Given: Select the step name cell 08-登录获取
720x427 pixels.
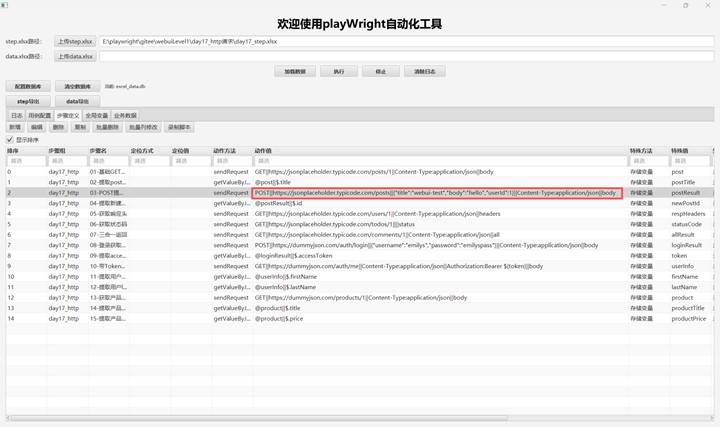Looking at the screenshot, I should click(x=107, y=245).
